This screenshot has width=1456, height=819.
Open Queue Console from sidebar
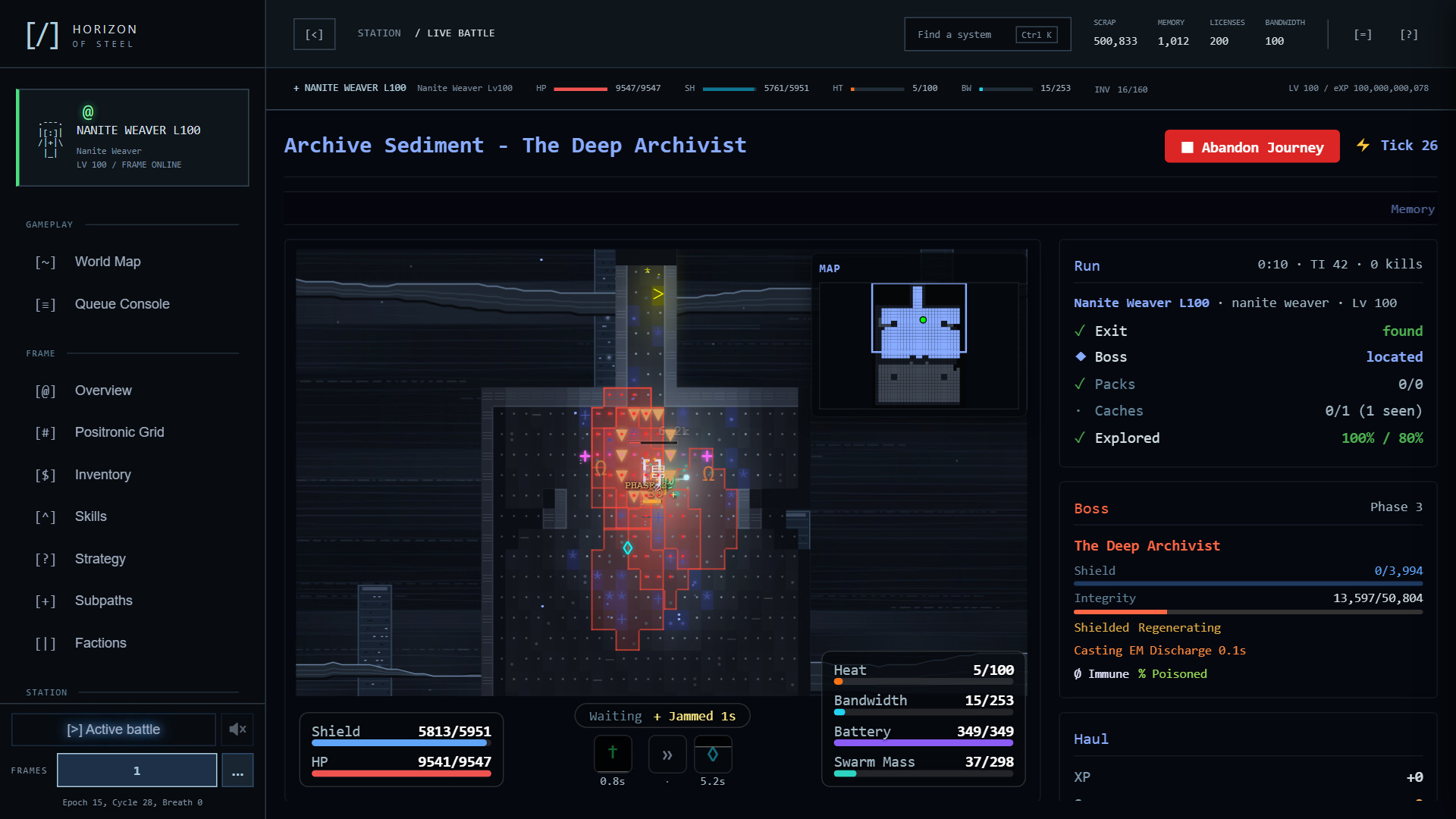point(121,304)
